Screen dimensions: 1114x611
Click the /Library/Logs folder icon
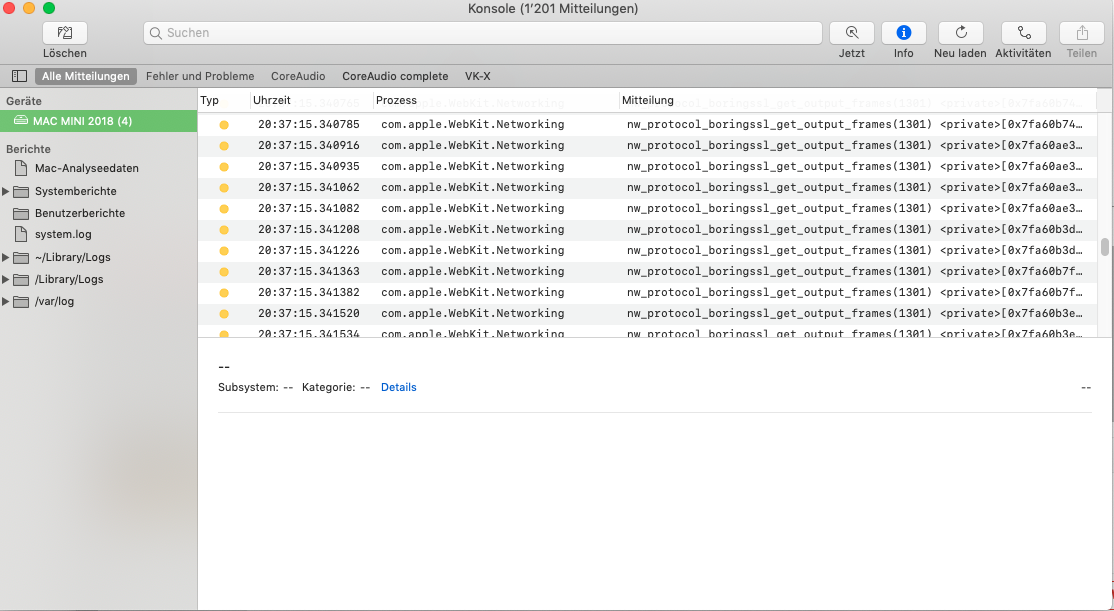21,279
